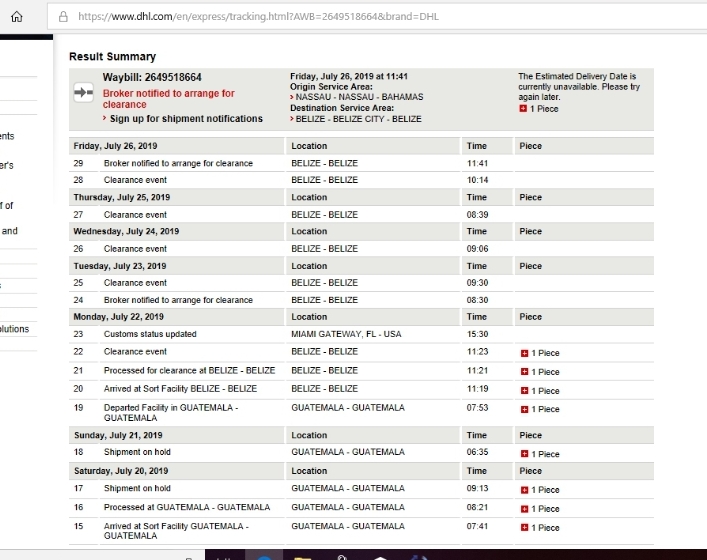
Task: Click Location column header in Friday section
Action: (309, 146)
